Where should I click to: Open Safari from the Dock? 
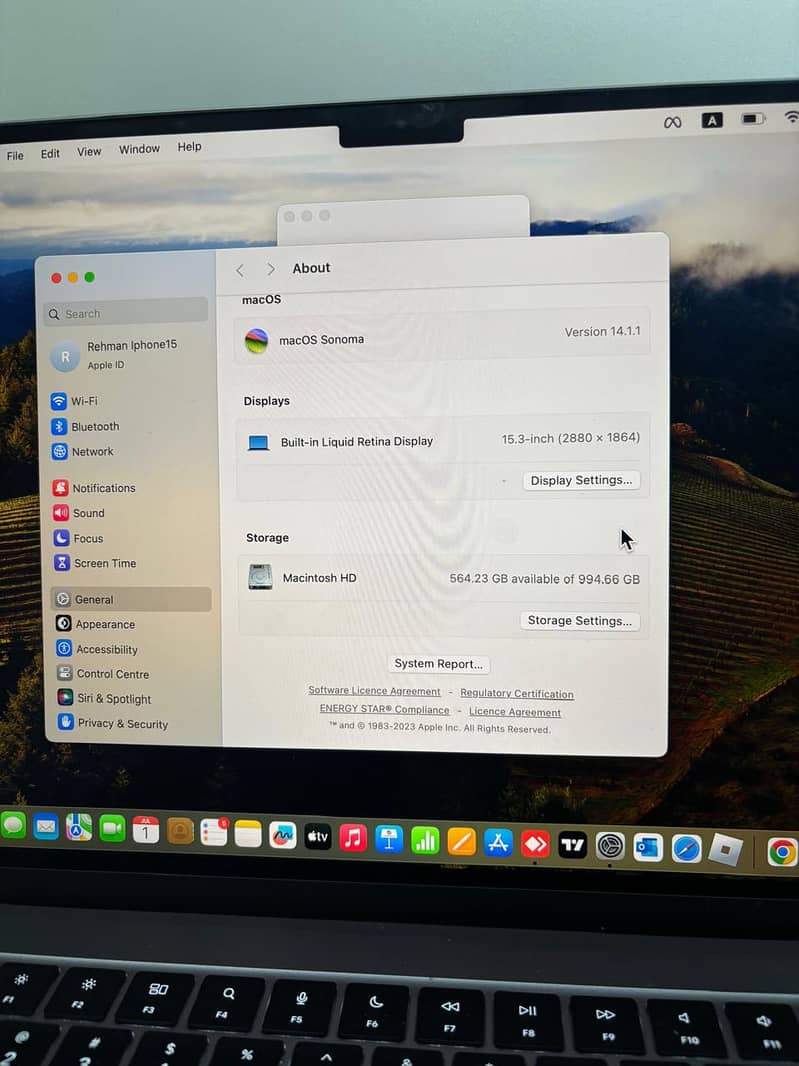coord(686,849)
